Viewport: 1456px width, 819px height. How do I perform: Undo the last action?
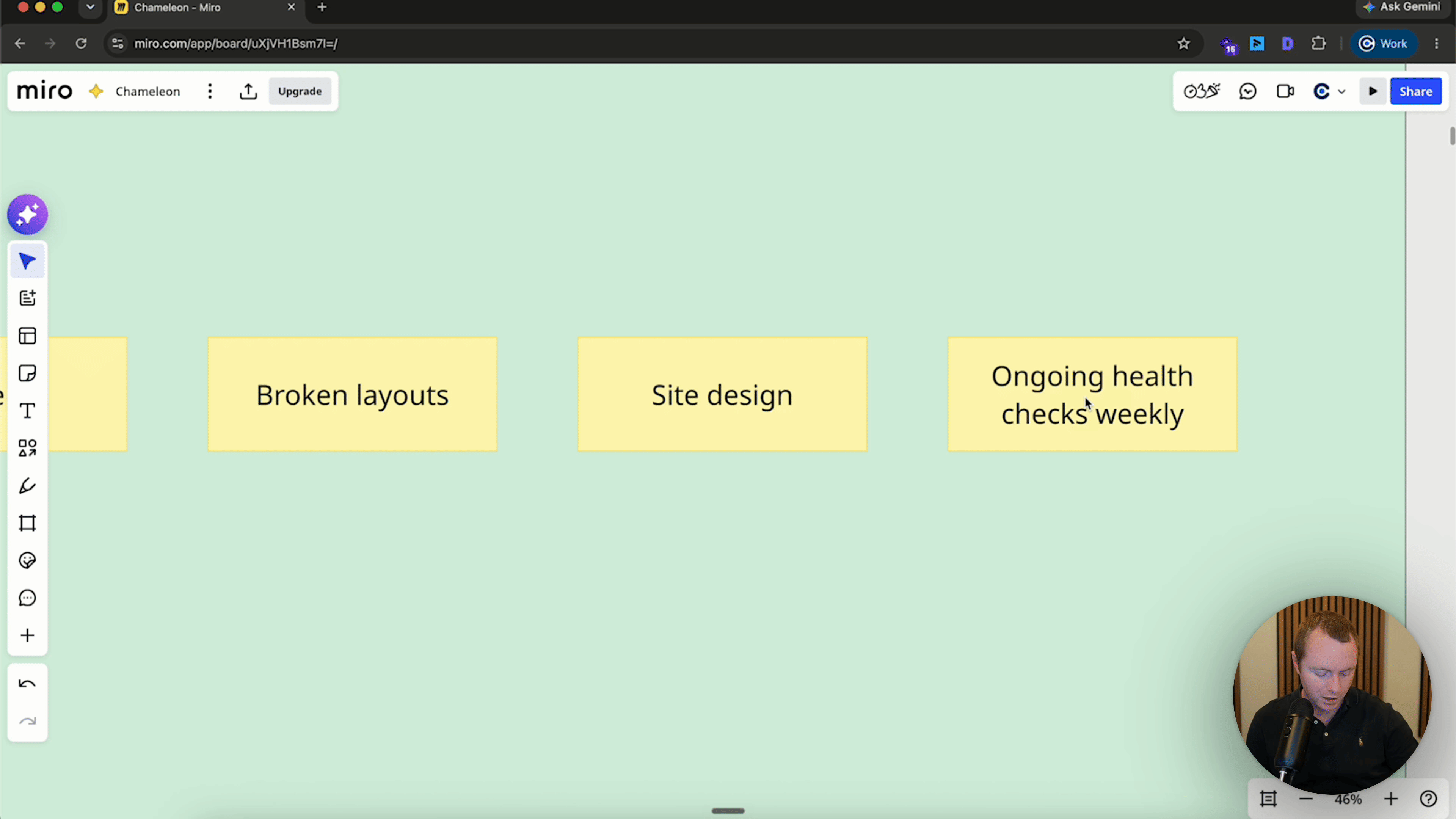[27, 684]
